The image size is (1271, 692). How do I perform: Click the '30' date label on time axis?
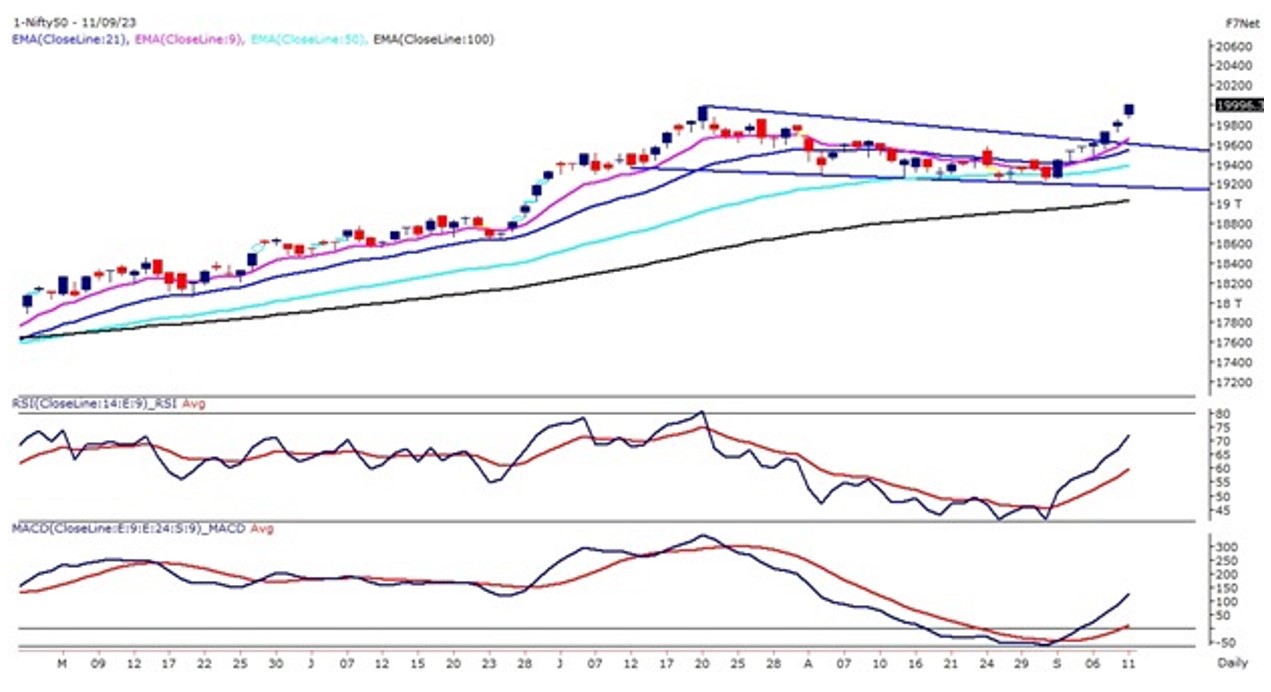click(275, 662)
